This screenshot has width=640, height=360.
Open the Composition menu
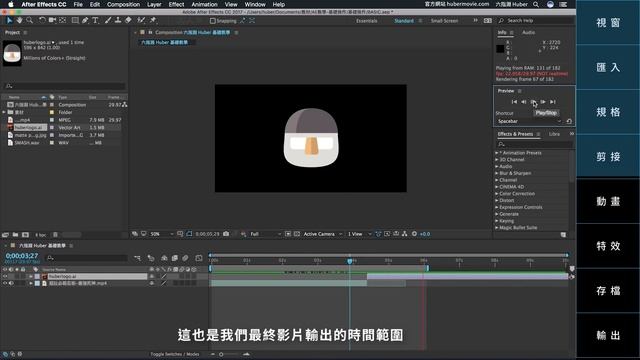123,4
